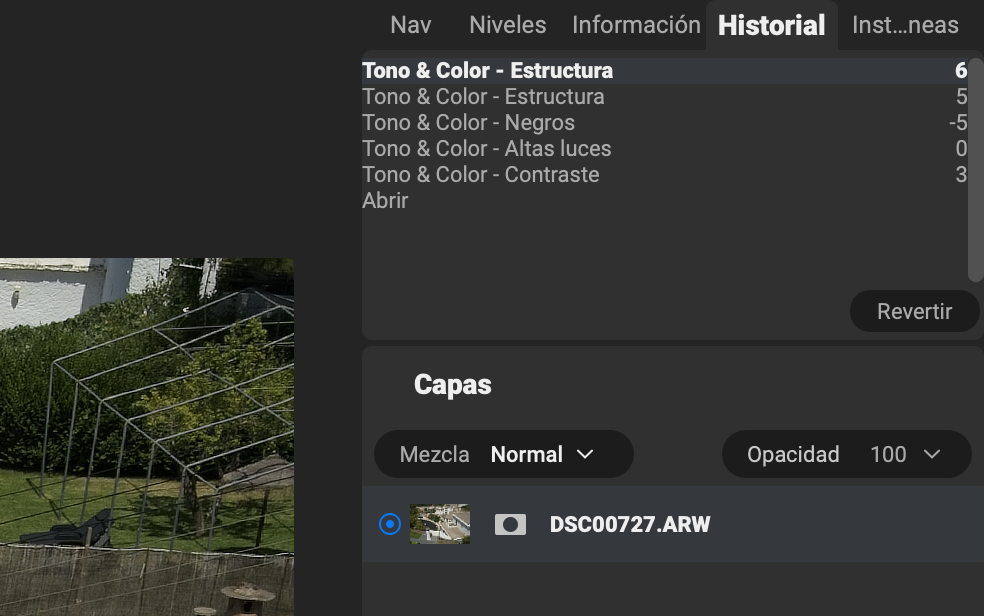Click the DSC00727.ARW layer name
Viewport: 984px width, 616px height.
pyautogui.click(x=630, y=525)
